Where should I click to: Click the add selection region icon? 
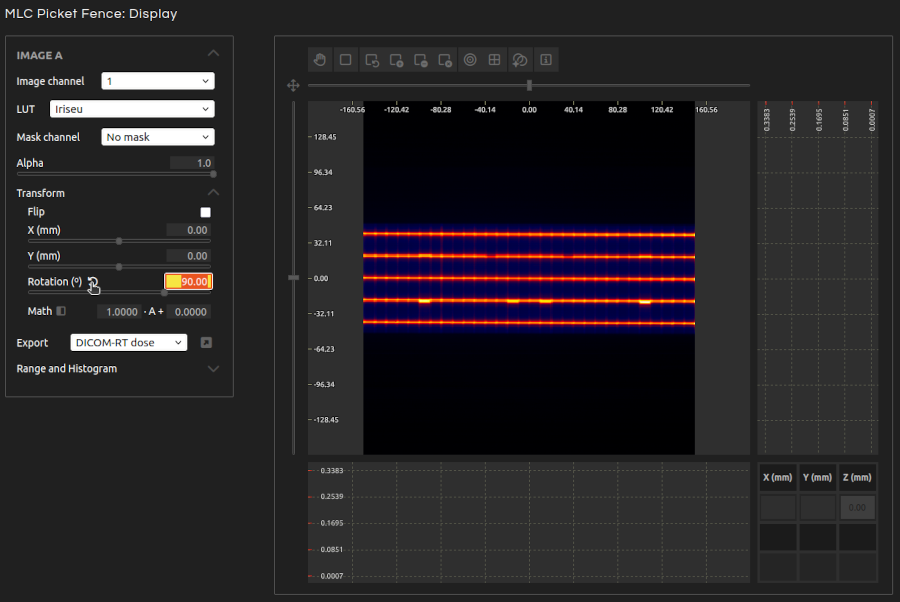396,60
